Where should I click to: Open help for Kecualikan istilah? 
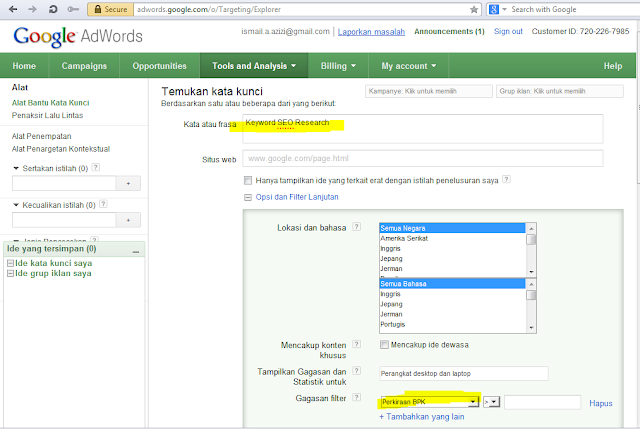click(103, 204)
